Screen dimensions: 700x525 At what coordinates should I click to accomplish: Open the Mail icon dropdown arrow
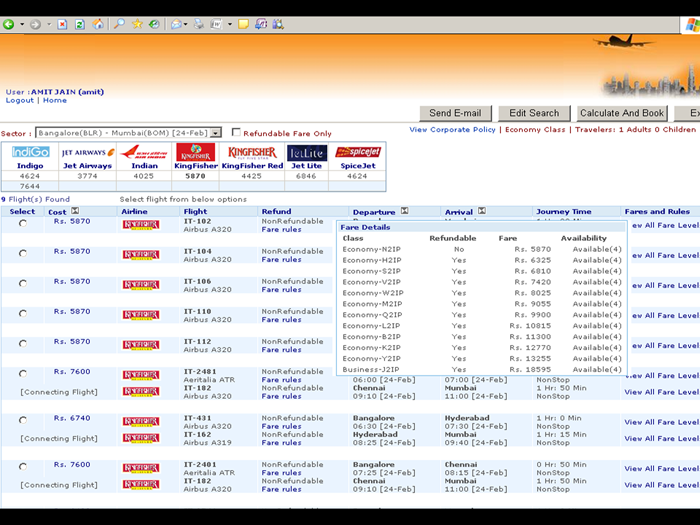click(x=186, y=24)
